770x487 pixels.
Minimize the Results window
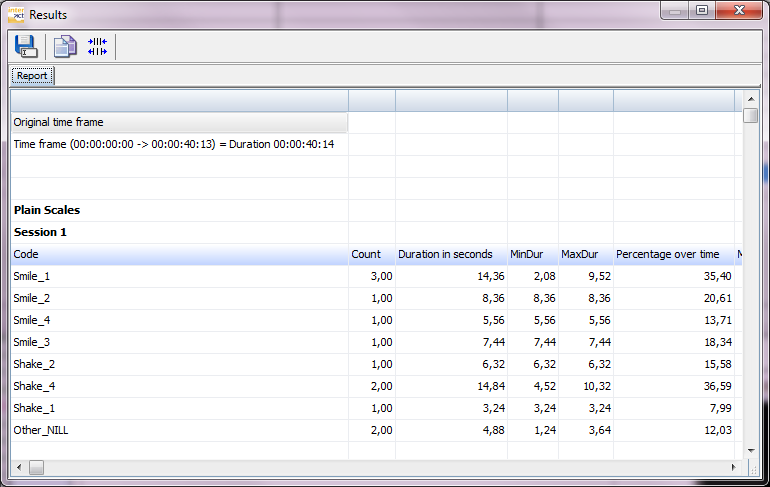tap(675, 11)
